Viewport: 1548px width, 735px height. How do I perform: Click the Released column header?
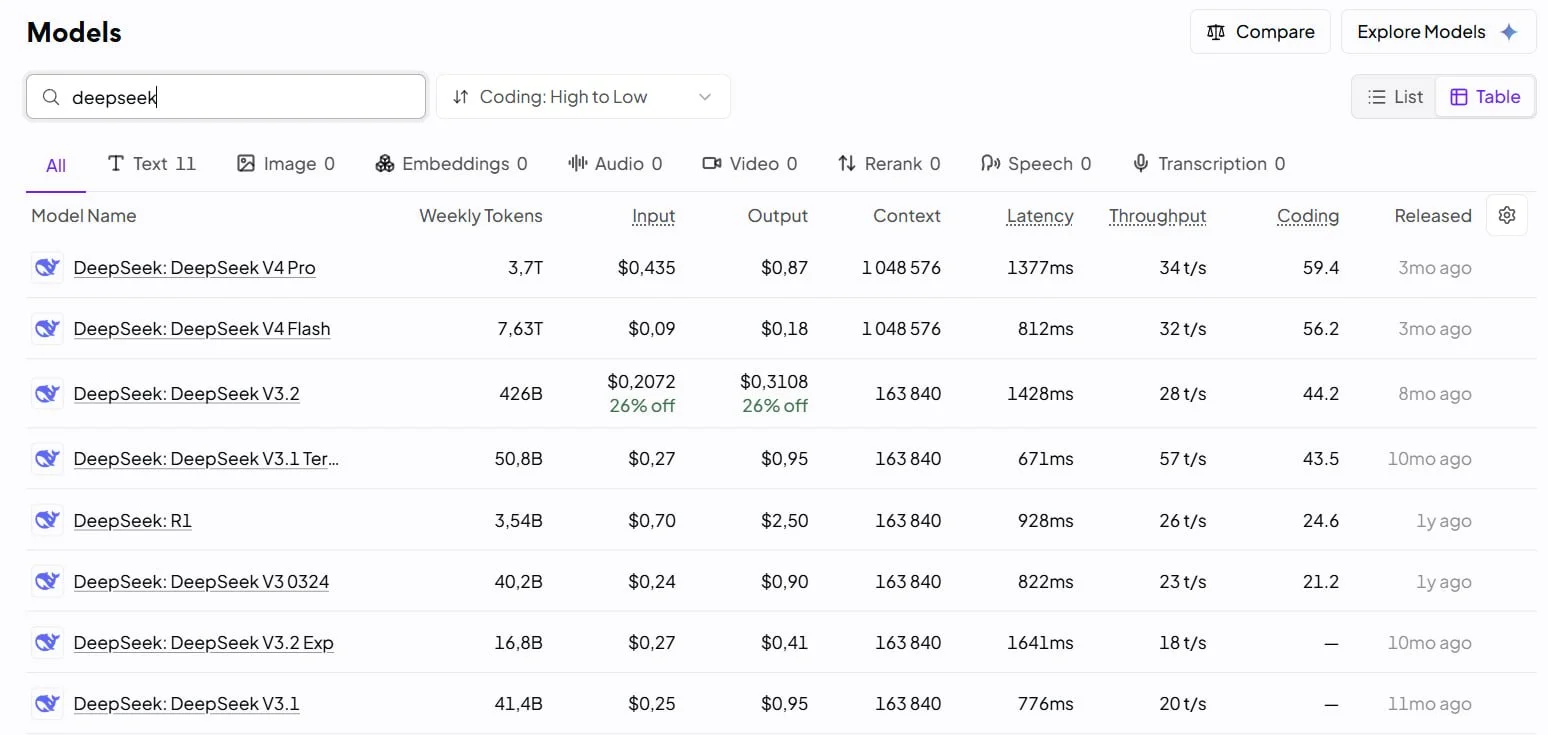coord(1433,216)
